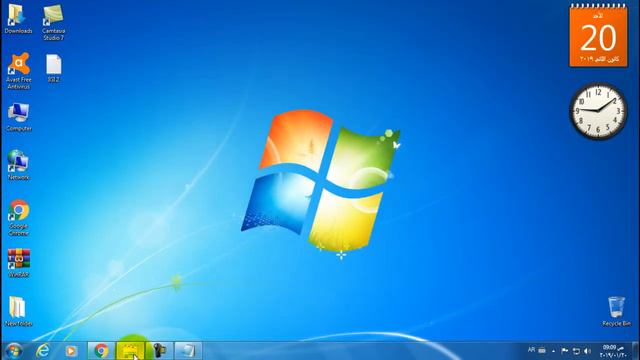Launch Camtasia Studio 7 shortcut

click(53, 22)
